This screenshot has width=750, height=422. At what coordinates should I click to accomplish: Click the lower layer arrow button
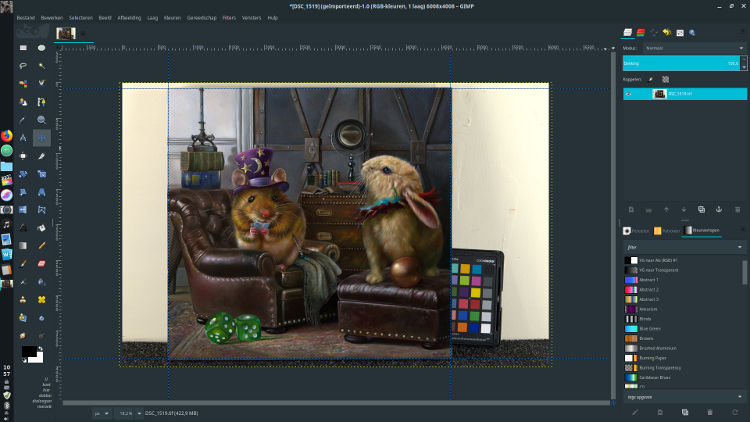point(684,210)
